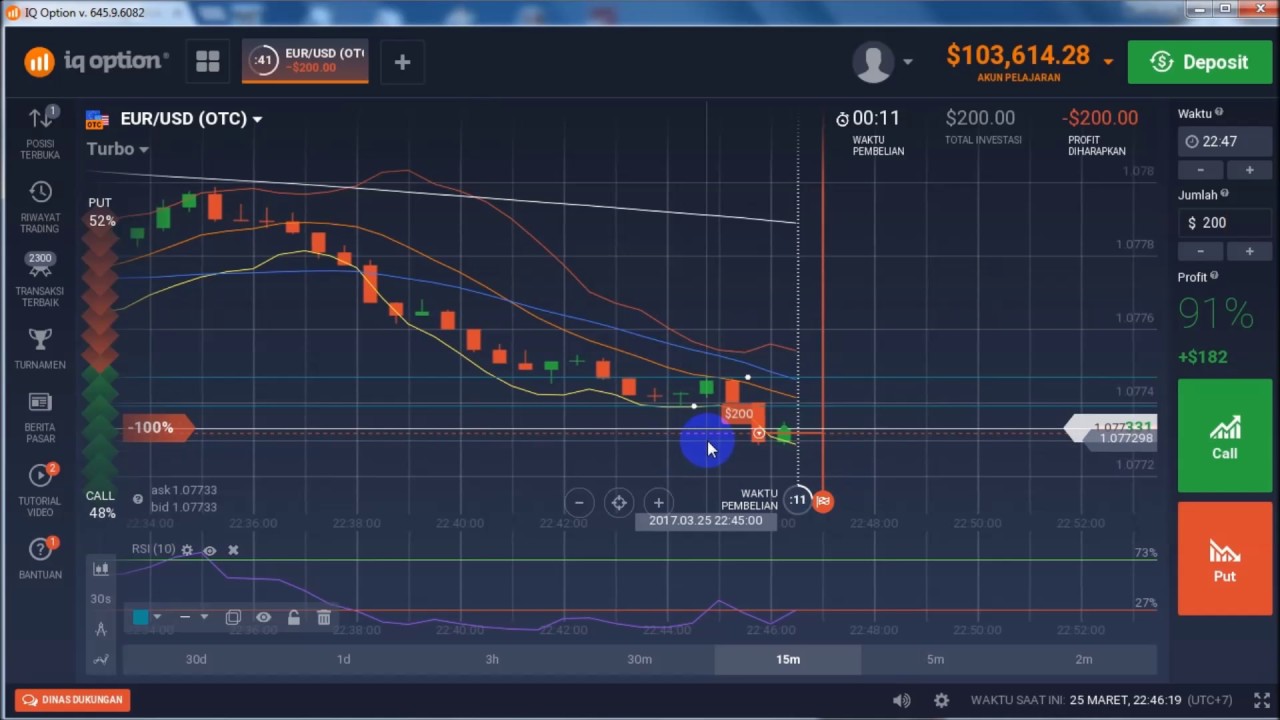Screen dimensions: 1280x720
Task: Add a new asset tab with plus
Action: [402, 62]
